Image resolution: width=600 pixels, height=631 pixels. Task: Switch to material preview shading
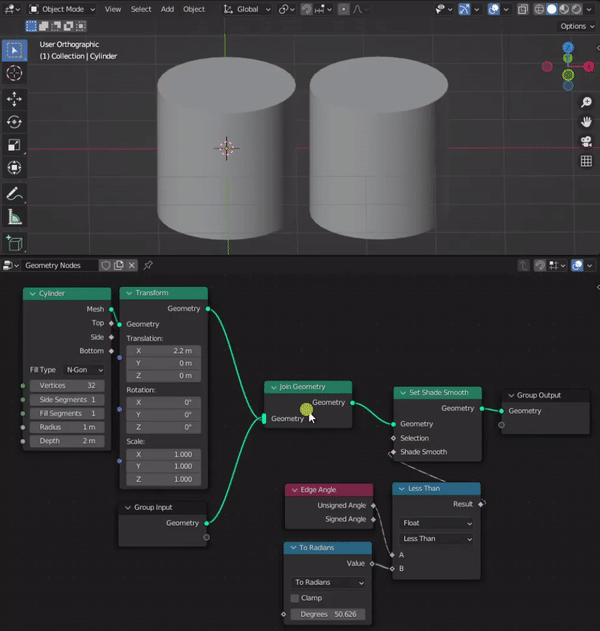564,9
